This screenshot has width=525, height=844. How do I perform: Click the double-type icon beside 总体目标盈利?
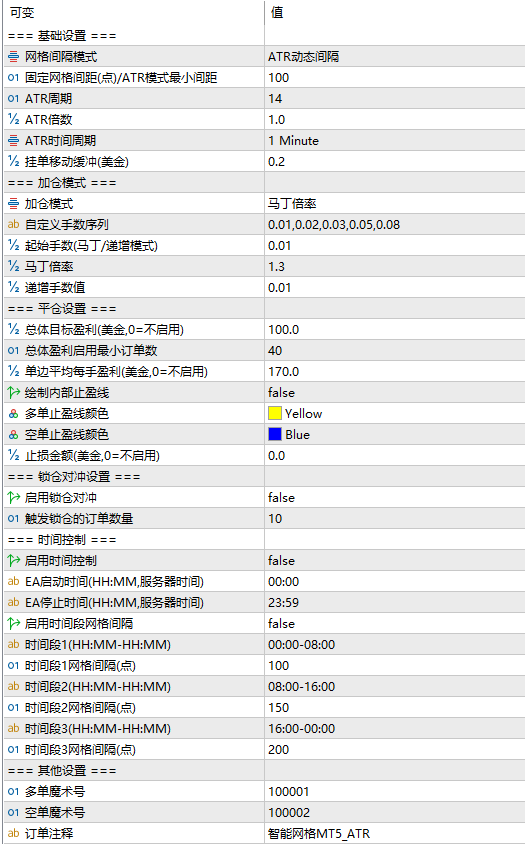pyautogui.click(x=13, y=329)
